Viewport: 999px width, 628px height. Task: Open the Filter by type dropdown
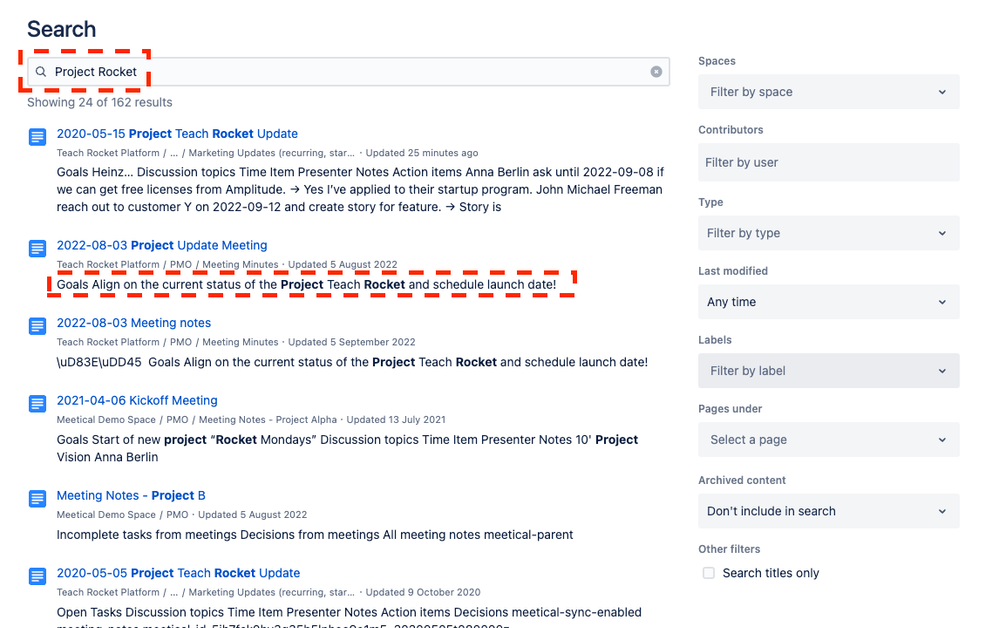[828, 232]
